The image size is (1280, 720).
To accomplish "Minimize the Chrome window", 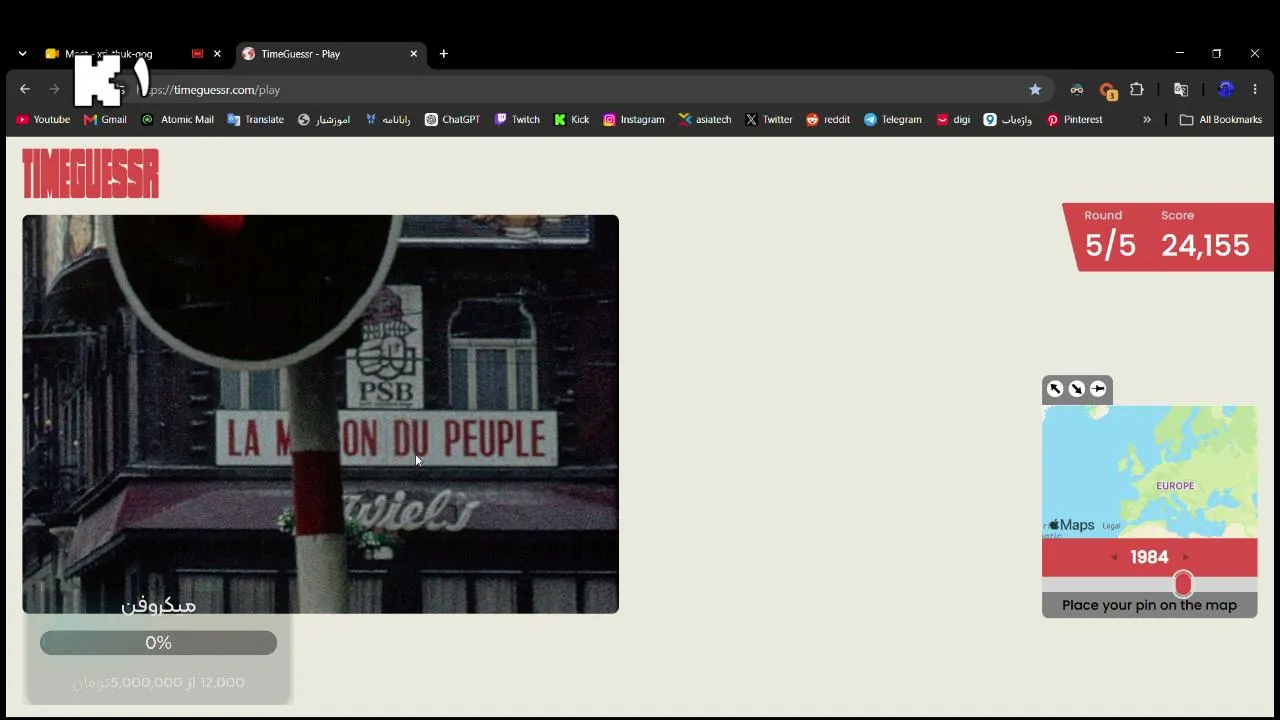I will (1180, 53).
